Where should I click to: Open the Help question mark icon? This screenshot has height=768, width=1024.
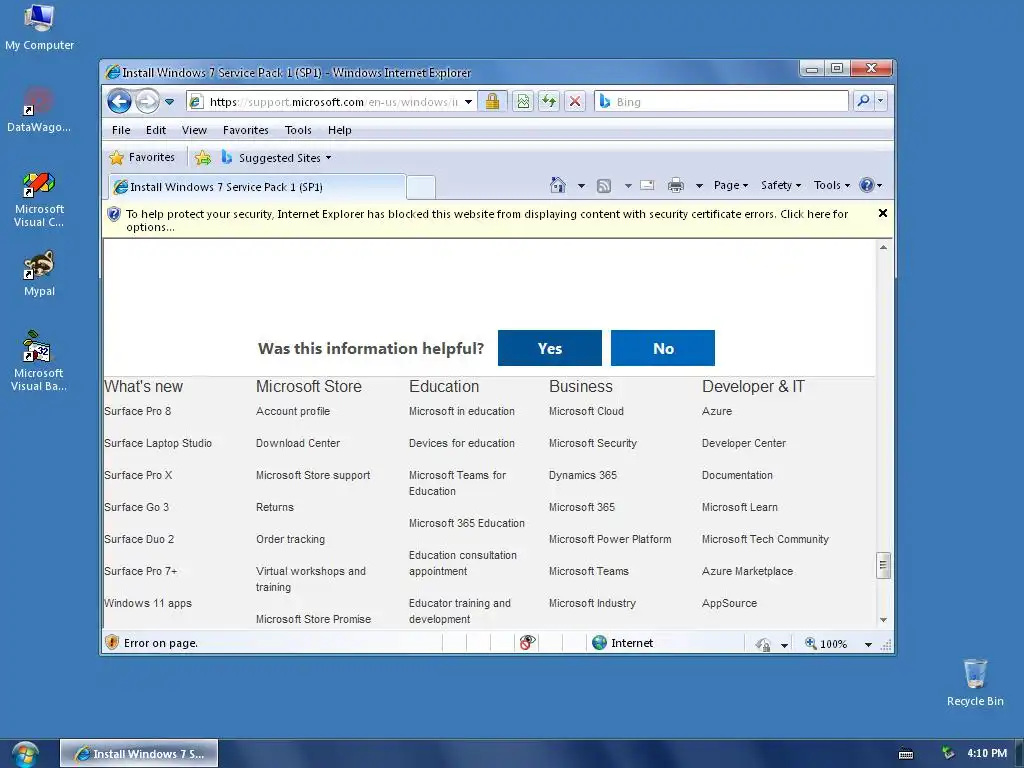867,185
